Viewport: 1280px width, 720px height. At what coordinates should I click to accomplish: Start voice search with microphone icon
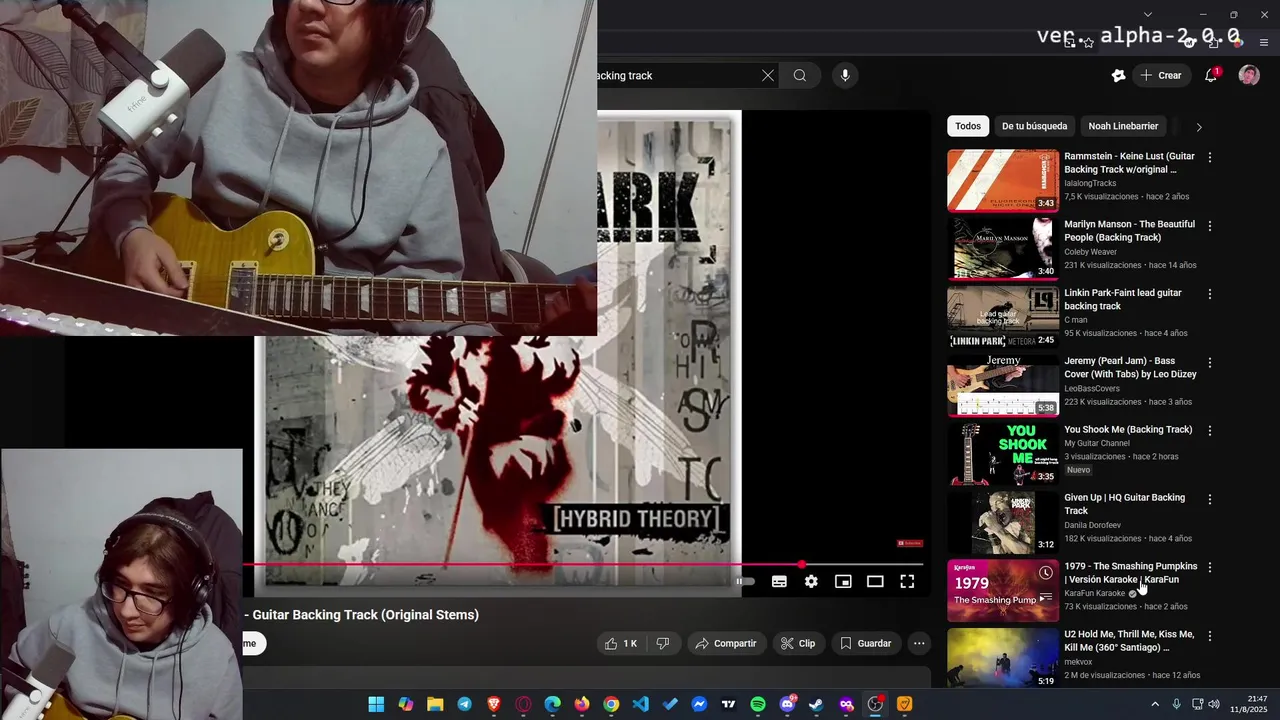tap(845, 75)
